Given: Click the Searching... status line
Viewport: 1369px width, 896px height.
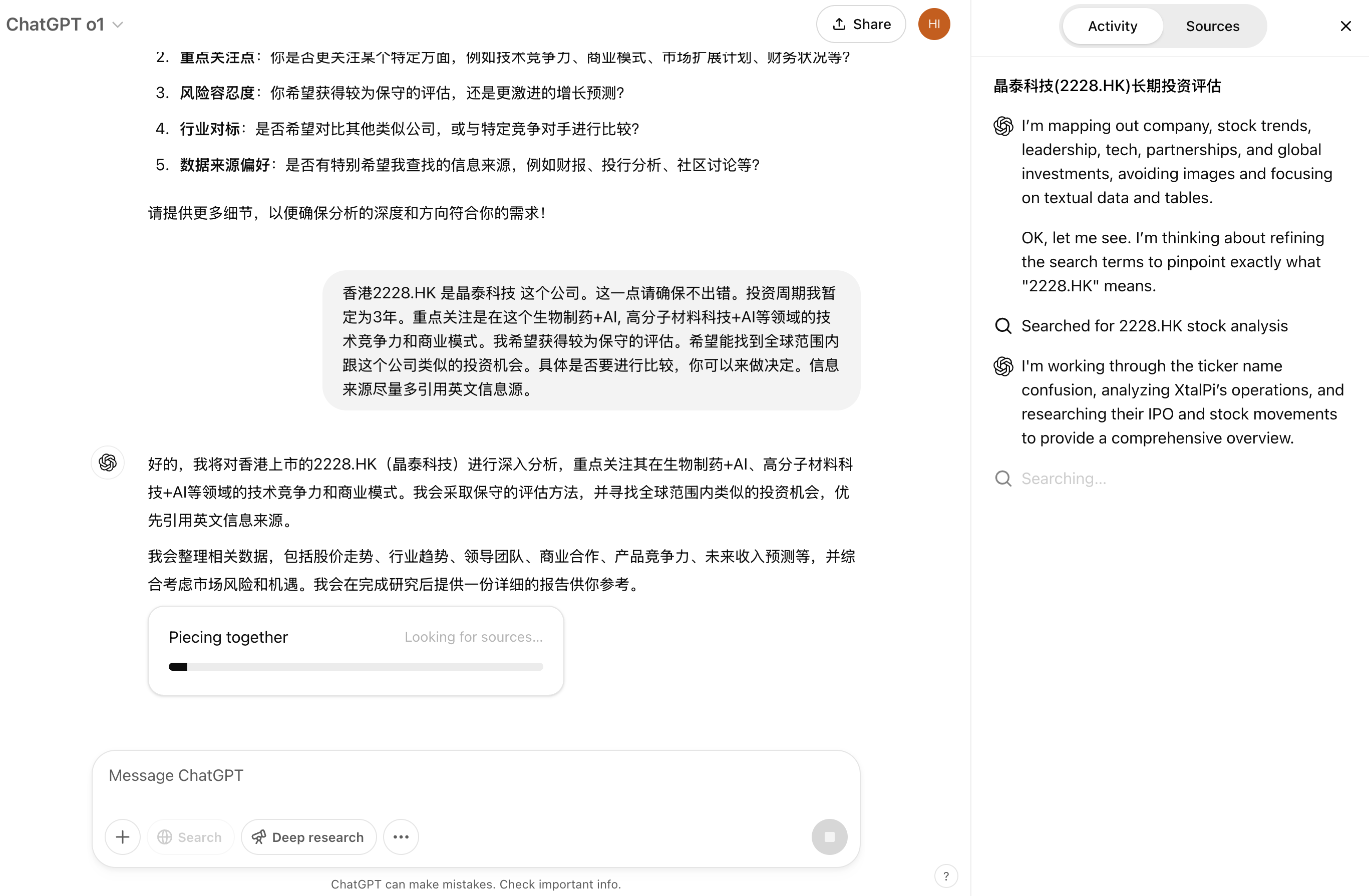Looking at the screenshot, I should click(x=1051, y=479).
